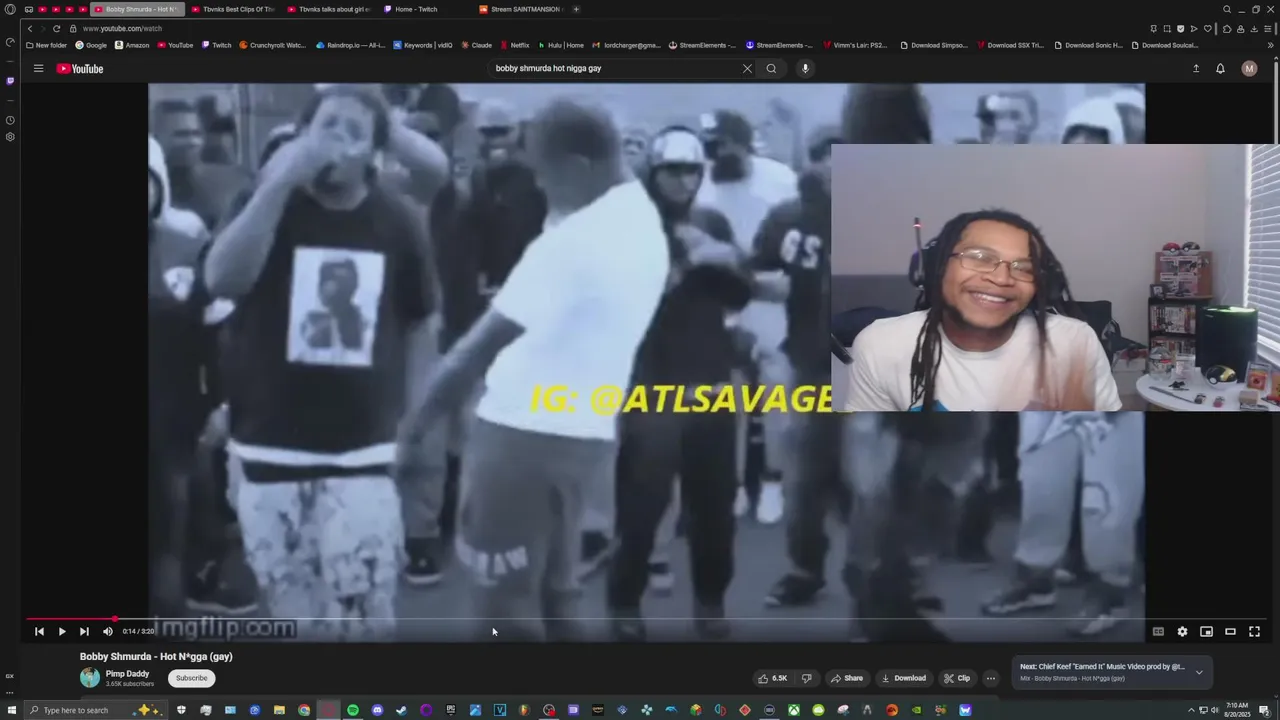Screen dimensions: 1280x720
Task: Open the Claude bookmark
Action: click(476, 45)
